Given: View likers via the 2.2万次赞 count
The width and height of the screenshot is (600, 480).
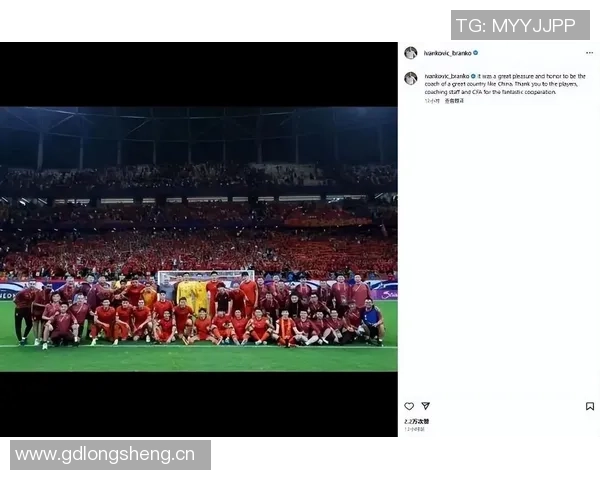Looking at the screenshot, I should 417,421.
